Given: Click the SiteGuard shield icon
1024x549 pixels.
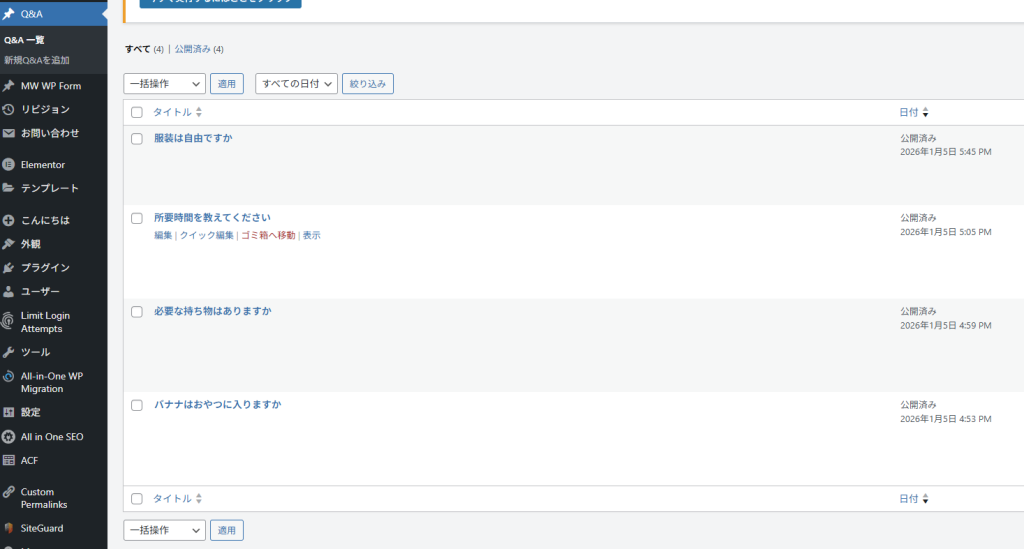Looking at the screenshot, I should pyautogui.click(x=8, y=528).
